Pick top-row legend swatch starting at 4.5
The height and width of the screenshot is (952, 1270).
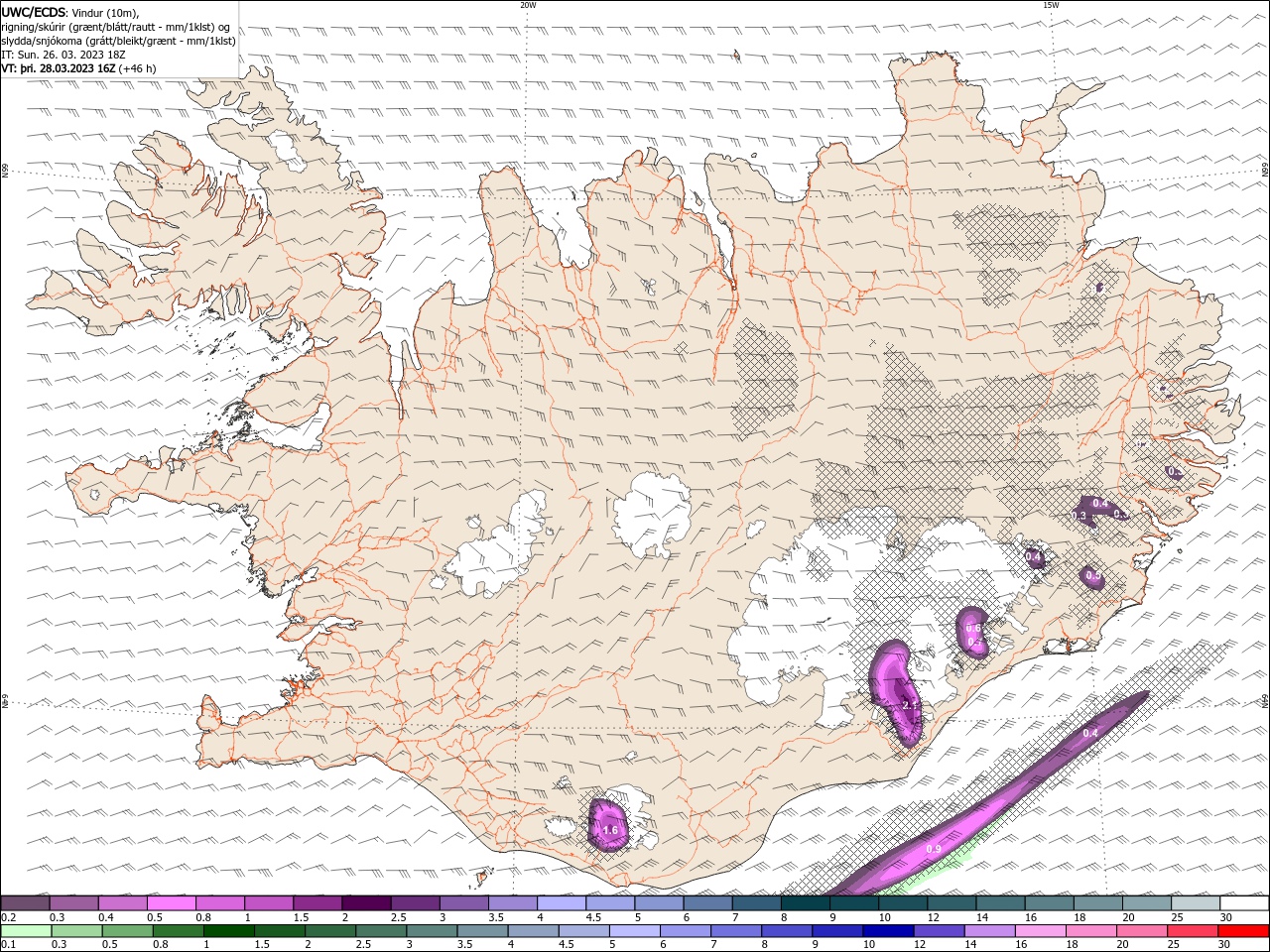pos(610,902)
